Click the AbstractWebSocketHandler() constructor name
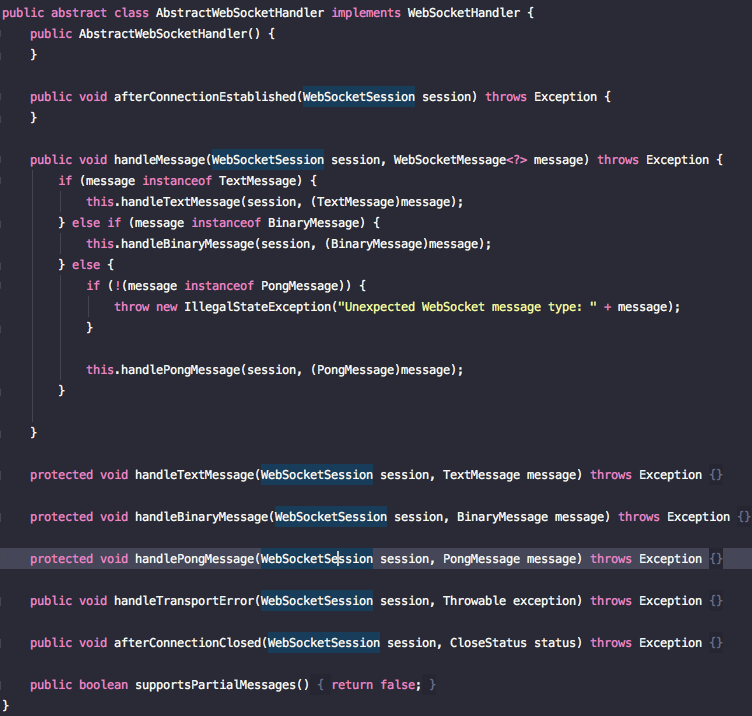Screen dimensions: 752x716 click(x=163, y=34)
